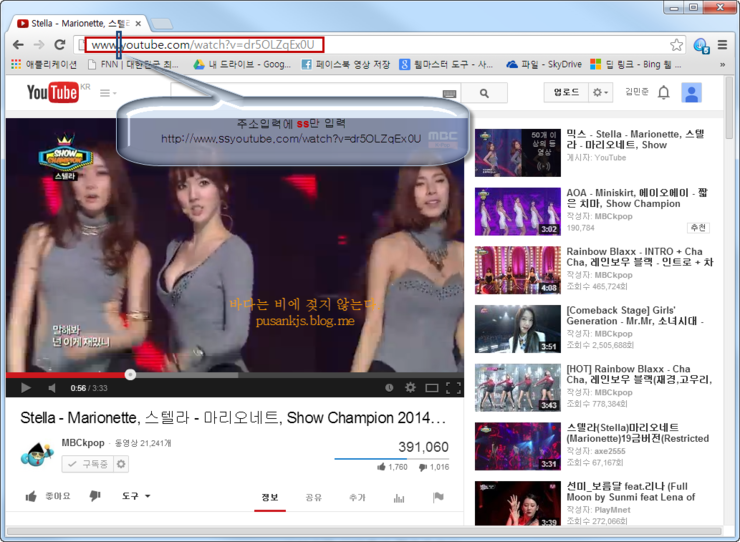Click the browser forward arrow

coord(39,45)
